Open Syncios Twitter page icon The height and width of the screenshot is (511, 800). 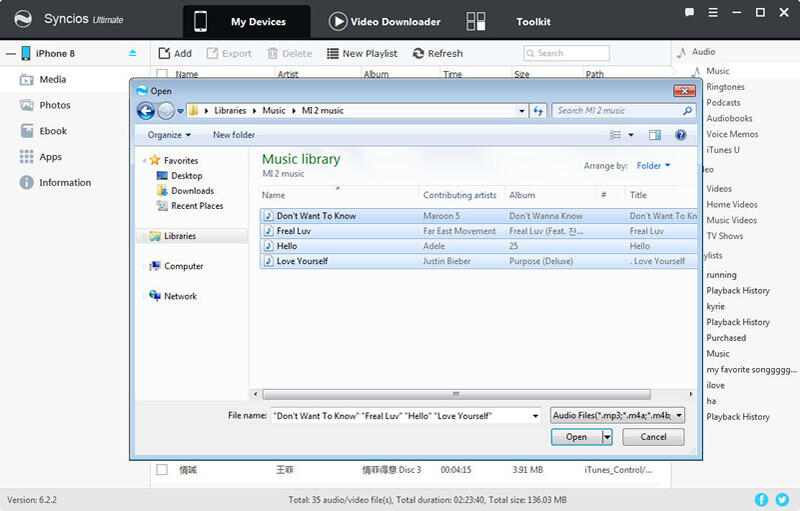coord(782,500)
